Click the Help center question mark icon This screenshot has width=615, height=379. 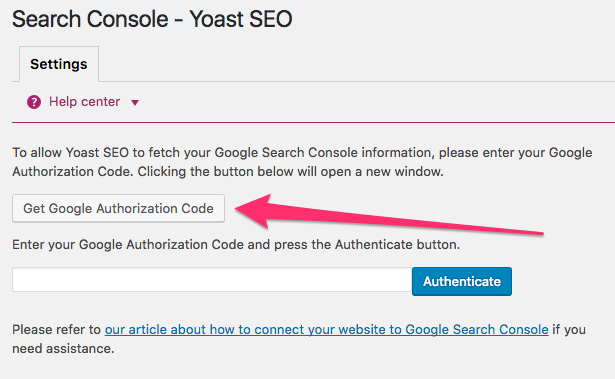[x=34, y=102]
